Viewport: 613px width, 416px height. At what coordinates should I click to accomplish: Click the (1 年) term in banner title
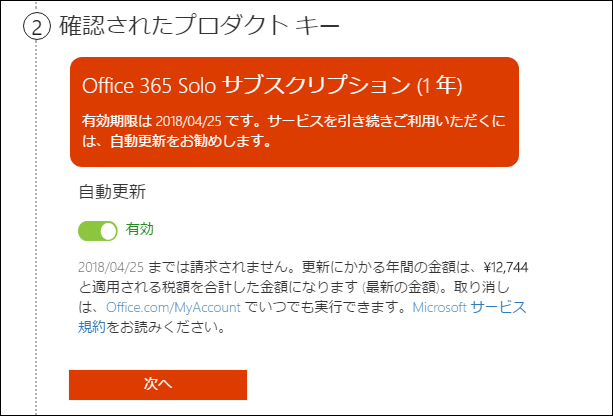click(x=439, y=86)
